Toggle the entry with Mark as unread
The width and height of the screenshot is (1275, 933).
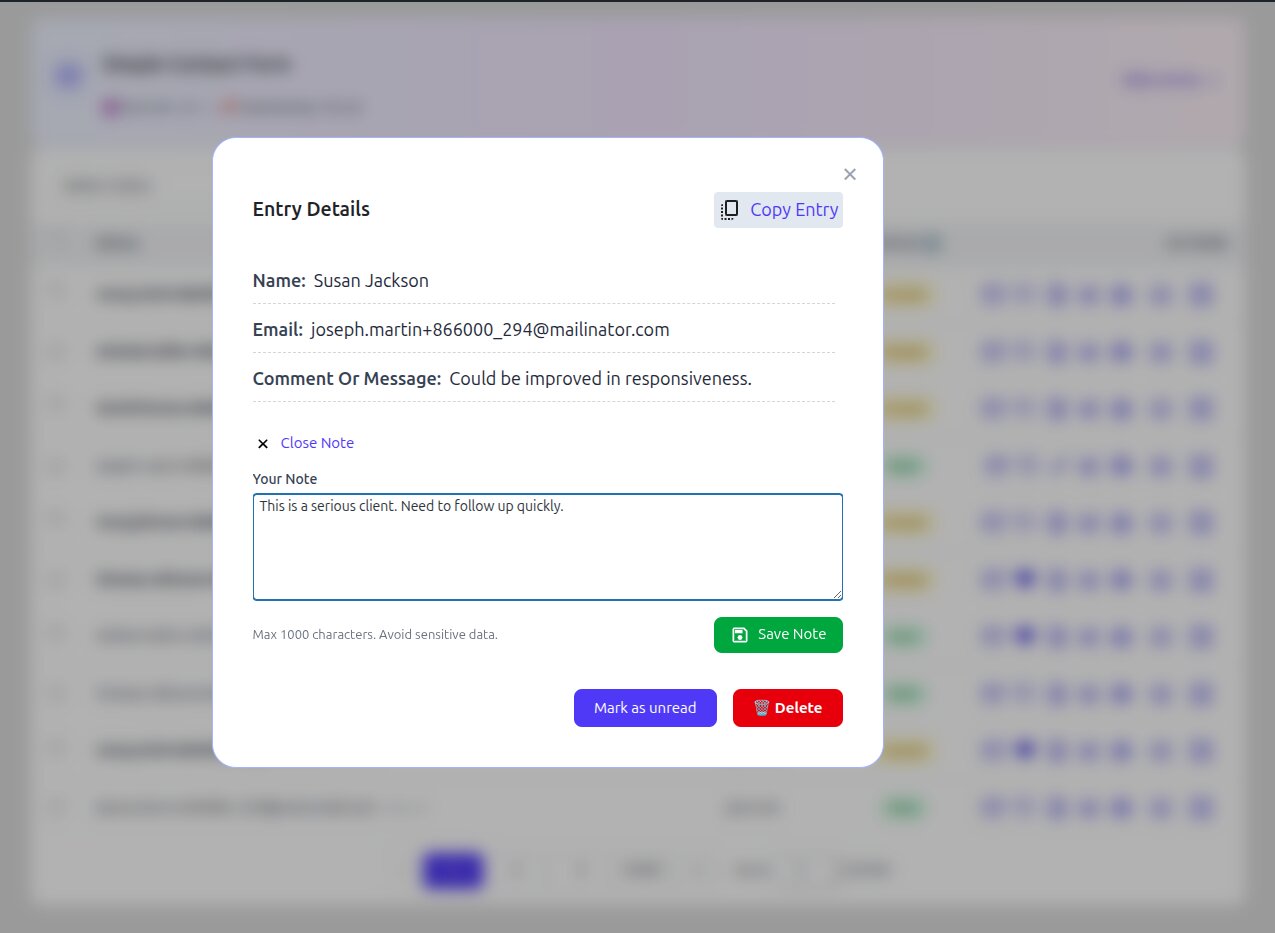coord(645,708)
